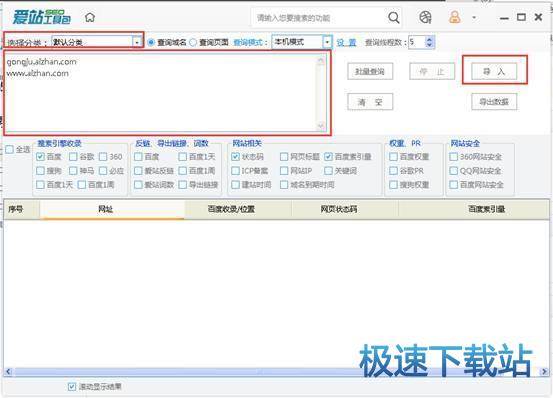Enable the 360网站安全 checkbox
This screenshot has height=398, width=553.
tap(454, 157)
